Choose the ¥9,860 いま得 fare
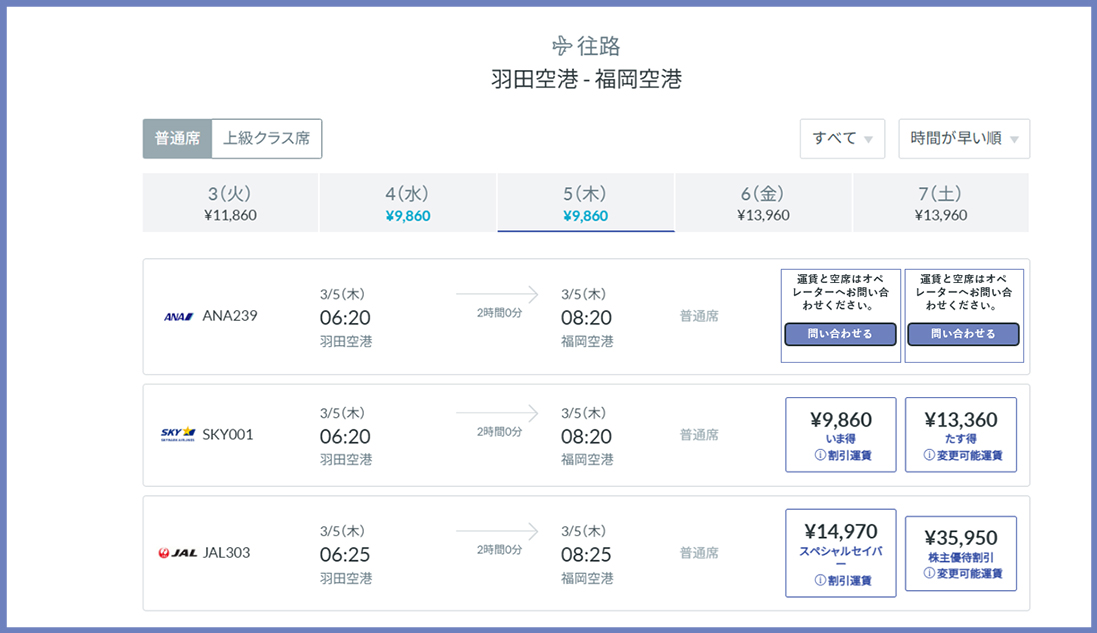Viewport: 1097px width, 633px height. tap(841, 433)
